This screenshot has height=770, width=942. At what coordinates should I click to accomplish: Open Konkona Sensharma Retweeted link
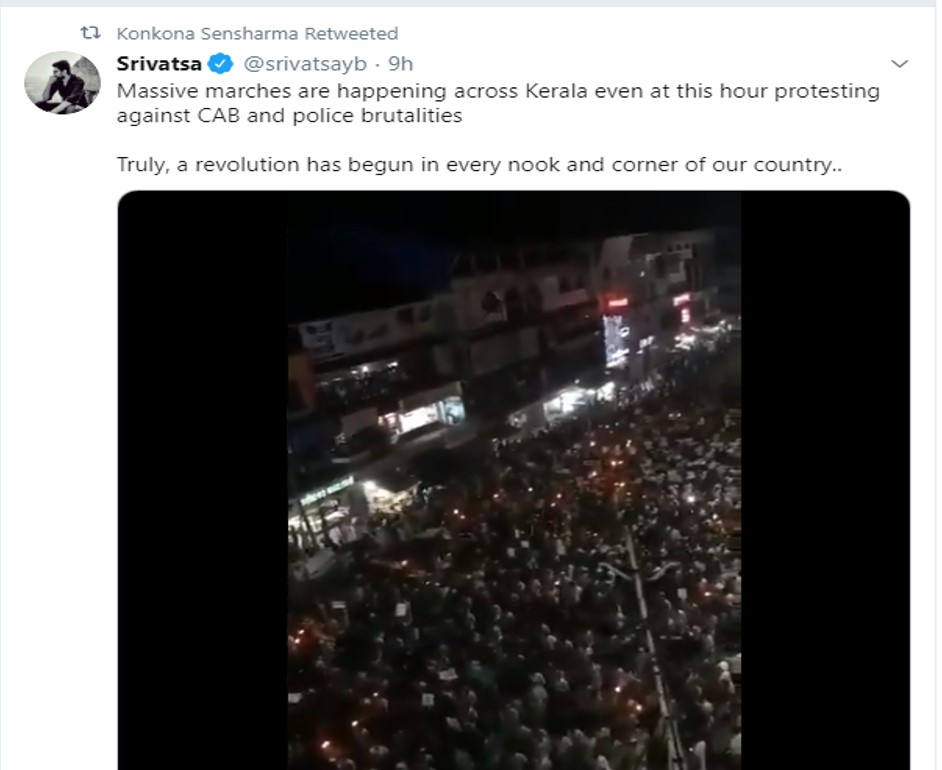[257, 34]
